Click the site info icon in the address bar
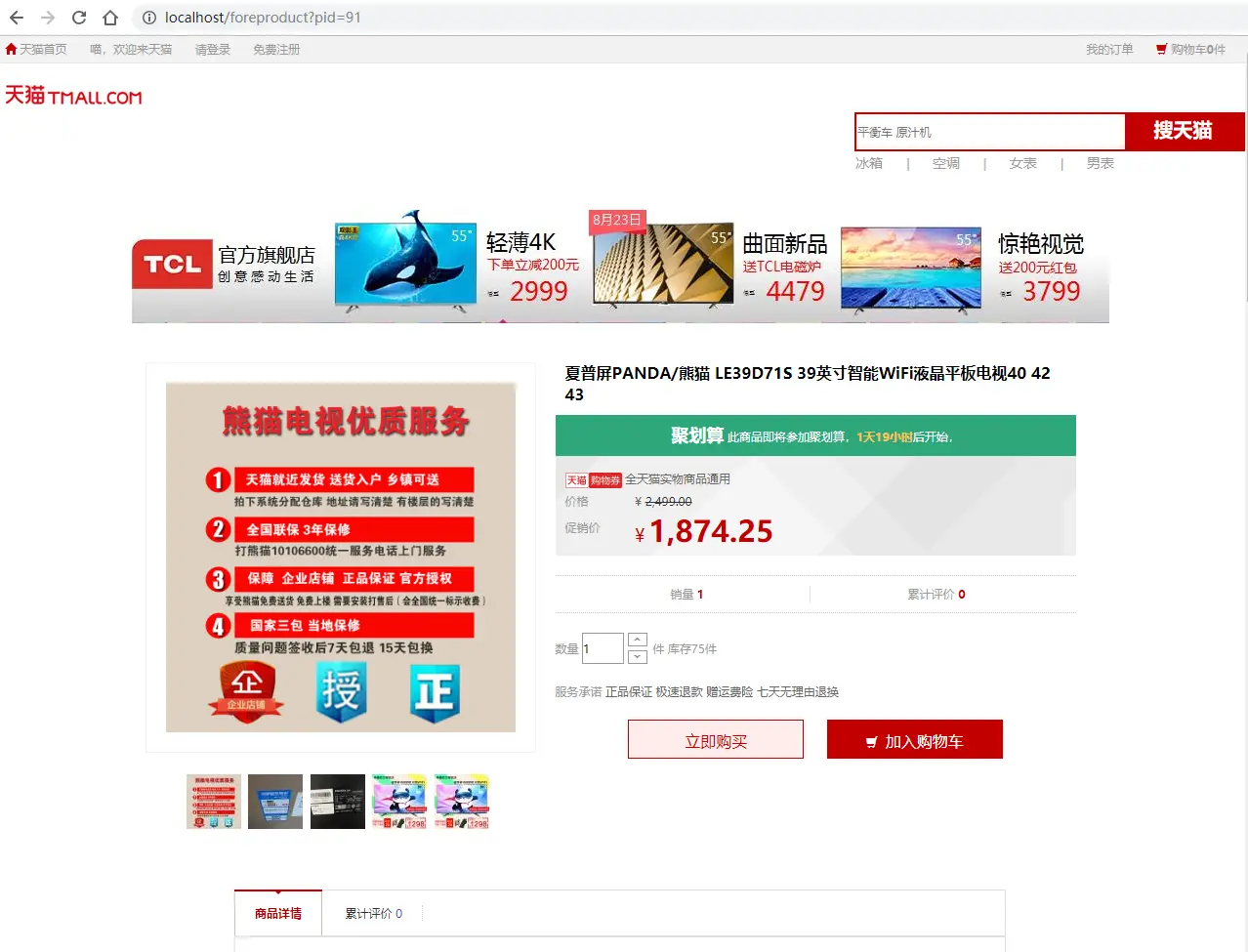Screen dimensions: 1248x952 pyautogui.click(x=149, y=18)
